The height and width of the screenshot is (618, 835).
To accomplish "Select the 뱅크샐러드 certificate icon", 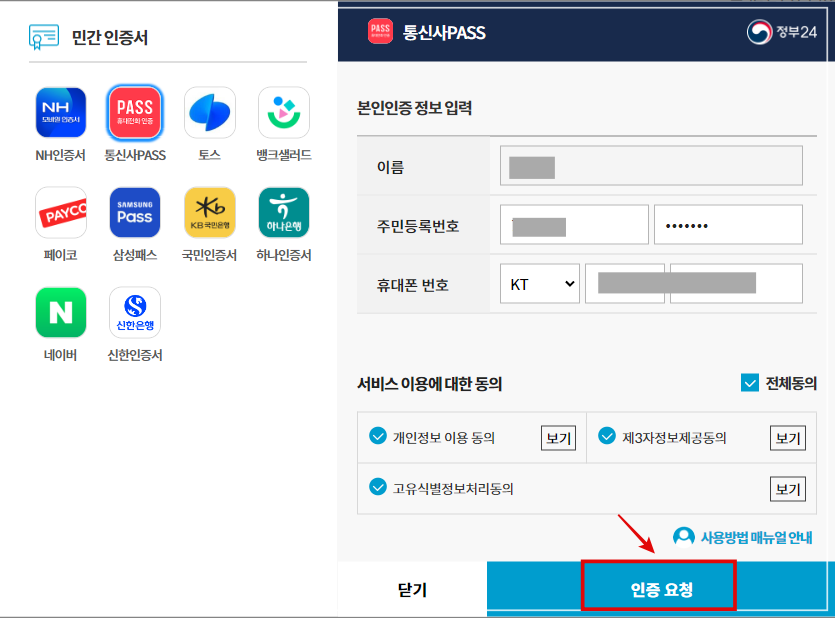I will pyautogui.click(x=283, y=112).
